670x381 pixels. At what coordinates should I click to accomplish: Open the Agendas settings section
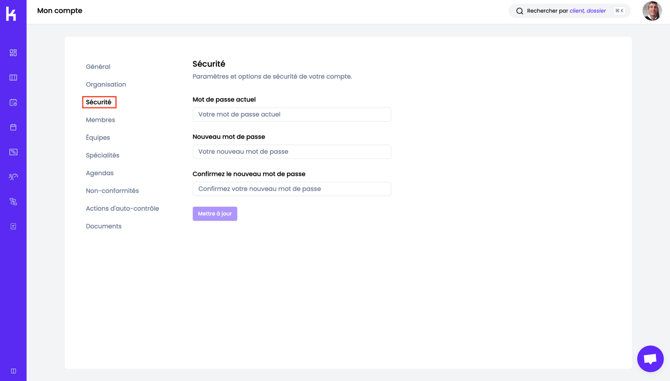pyautogui.click(x=100, y=173)
